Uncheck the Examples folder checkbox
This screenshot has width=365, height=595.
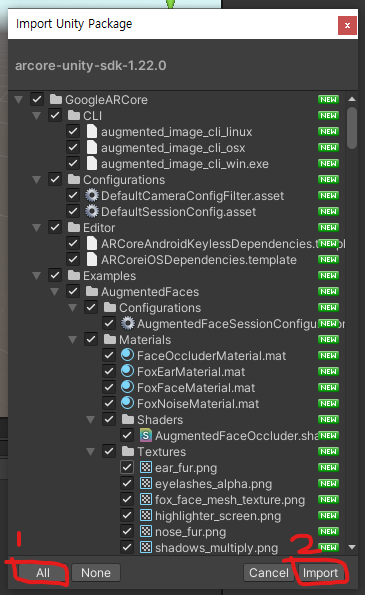55,275
